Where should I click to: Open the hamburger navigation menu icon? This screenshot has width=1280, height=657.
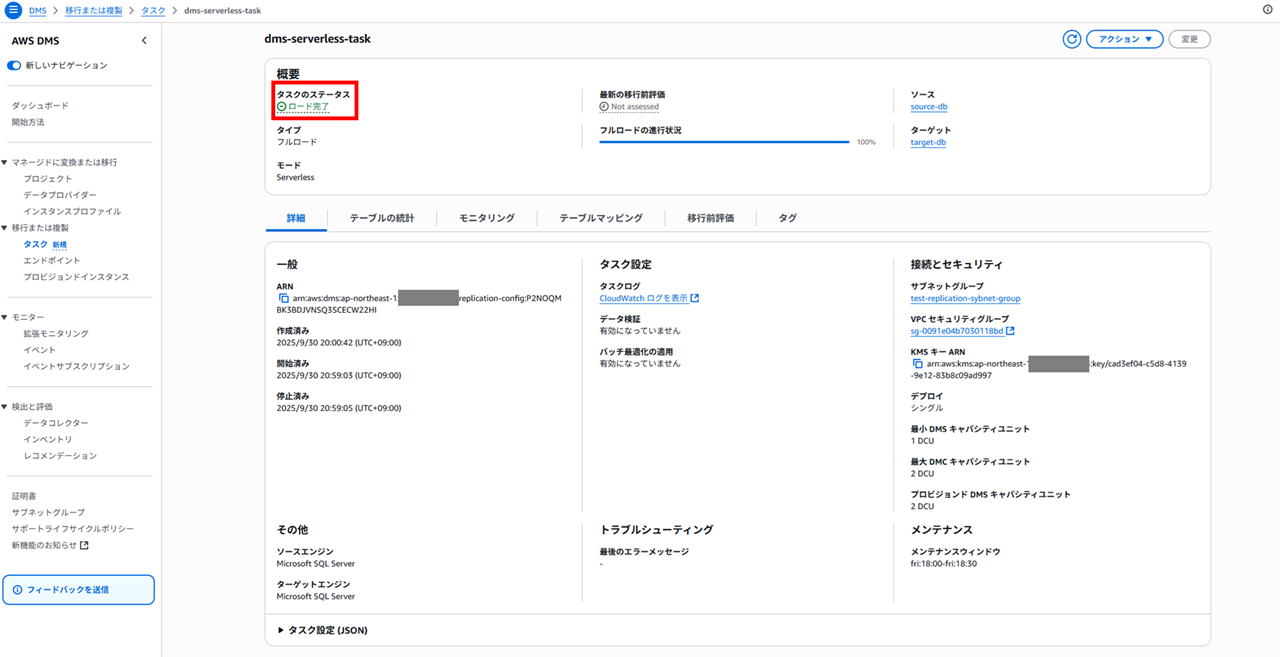pos(13,9)
